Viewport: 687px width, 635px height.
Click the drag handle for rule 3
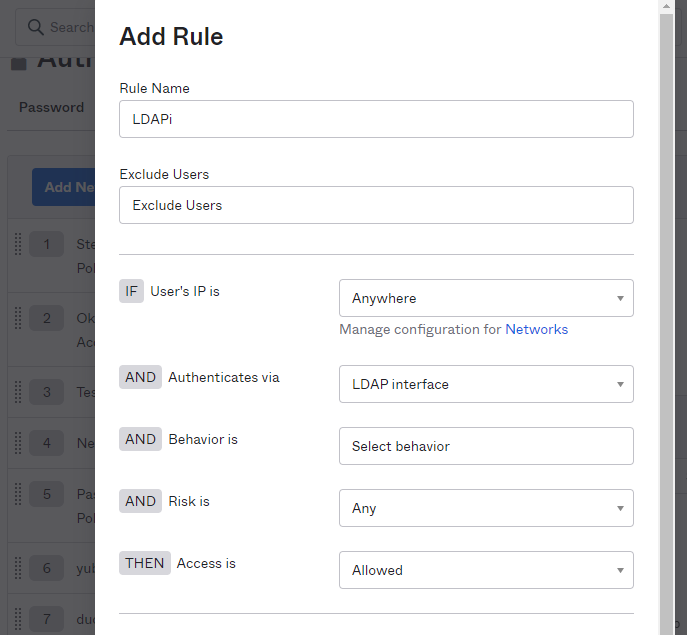pos(17,392)
